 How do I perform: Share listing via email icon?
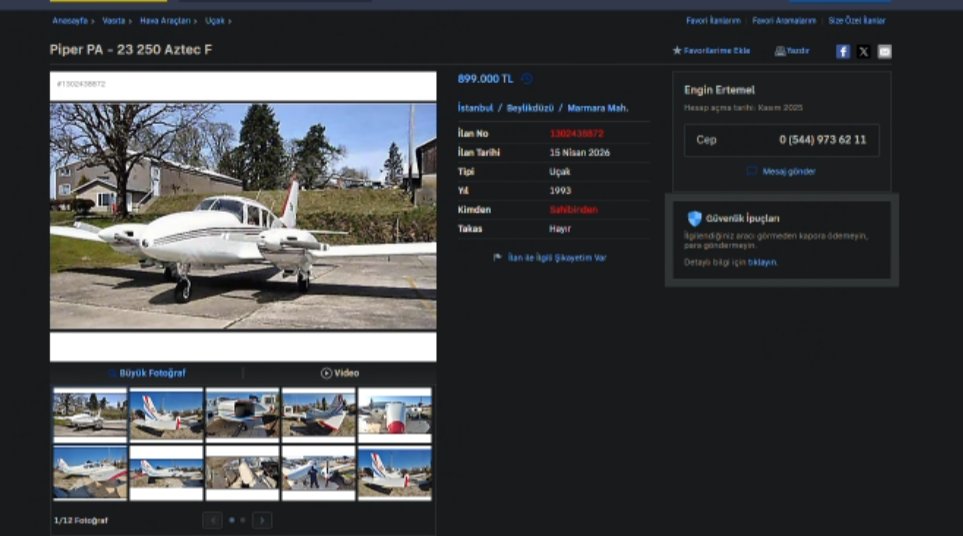click(x=884, y=52)
